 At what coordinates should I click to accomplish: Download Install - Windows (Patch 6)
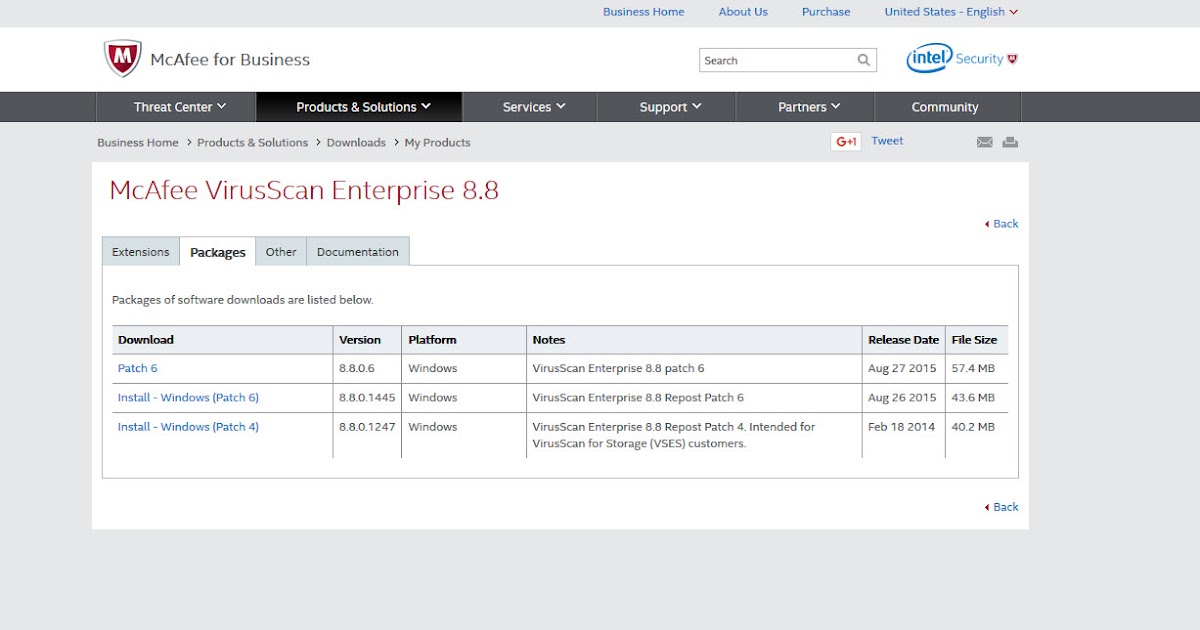coord(188,397)
